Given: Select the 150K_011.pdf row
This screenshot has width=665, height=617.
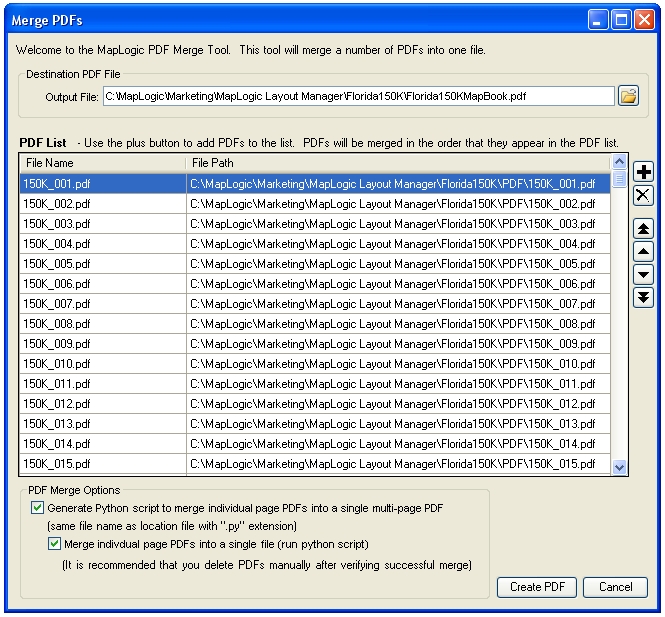Looking at the screenshot, I should click(x=315, y=384).
